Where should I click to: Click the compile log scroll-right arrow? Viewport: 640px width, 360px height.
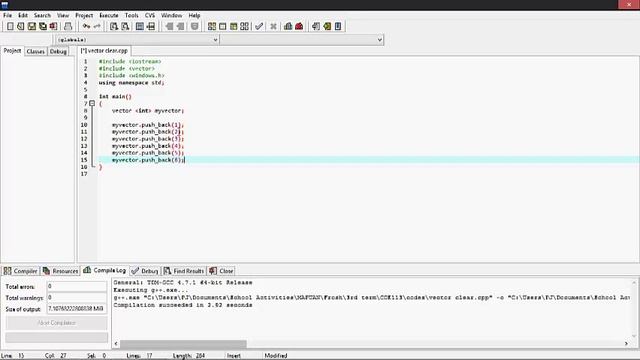click(x=626, y=344)
